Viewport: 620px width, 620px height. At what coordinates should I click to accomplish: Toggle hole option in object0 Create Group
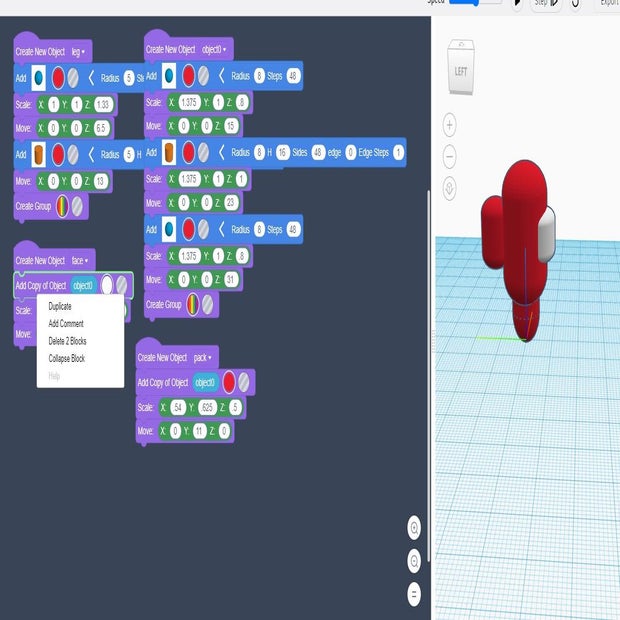click(207, 304)
